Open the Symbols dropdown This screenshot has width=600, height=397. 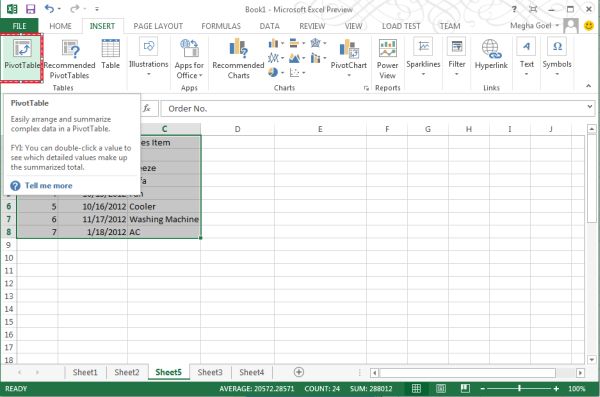(x=557, y=56)
